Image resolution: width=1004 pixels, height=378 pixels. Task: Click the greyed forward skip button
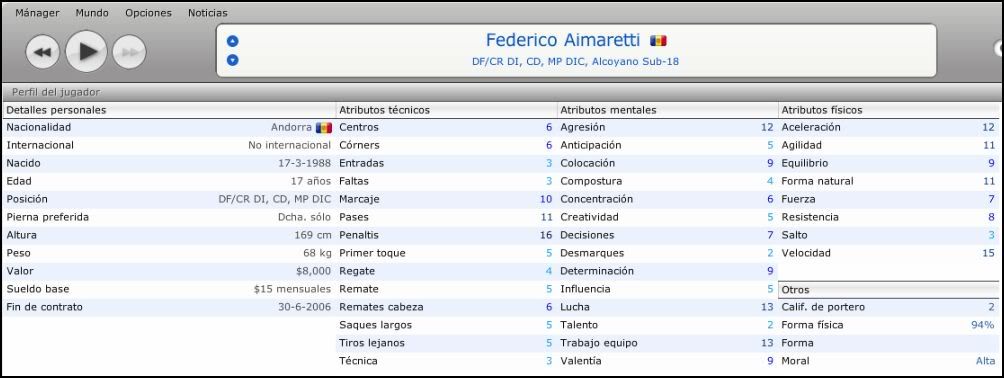point(129,52)
